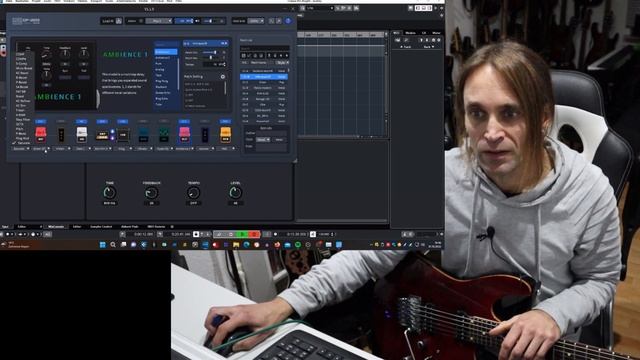Click last arrow icon in patch list toolbar

(x=287, y=55)
